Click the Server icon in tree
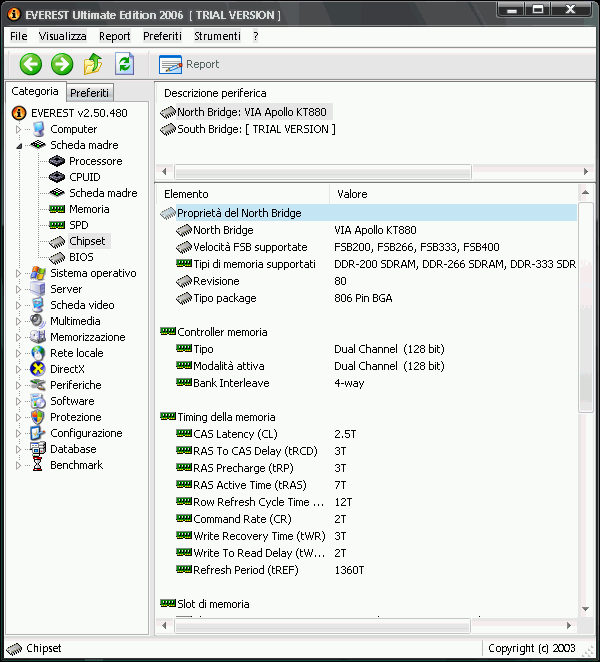This screenshot has width=600, height=662. pyautogui.click(x=38, y=289)
